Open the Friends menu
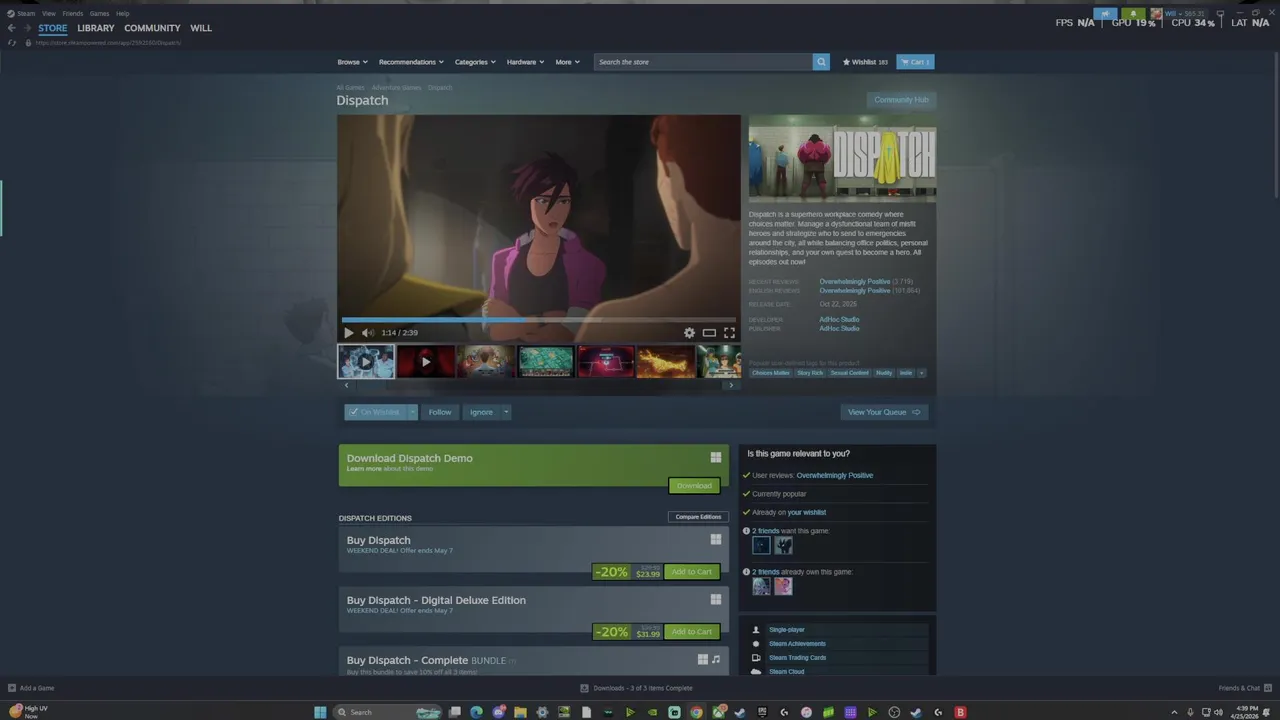 [73, 14]
